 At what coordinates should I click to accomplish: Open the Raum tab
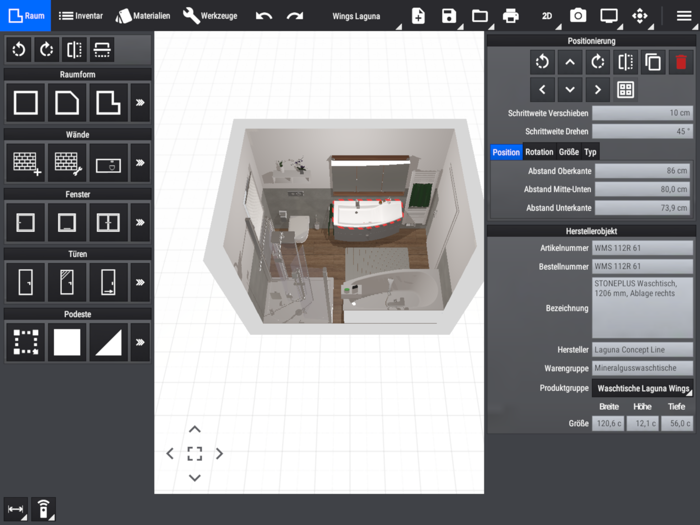pos(25,16)
